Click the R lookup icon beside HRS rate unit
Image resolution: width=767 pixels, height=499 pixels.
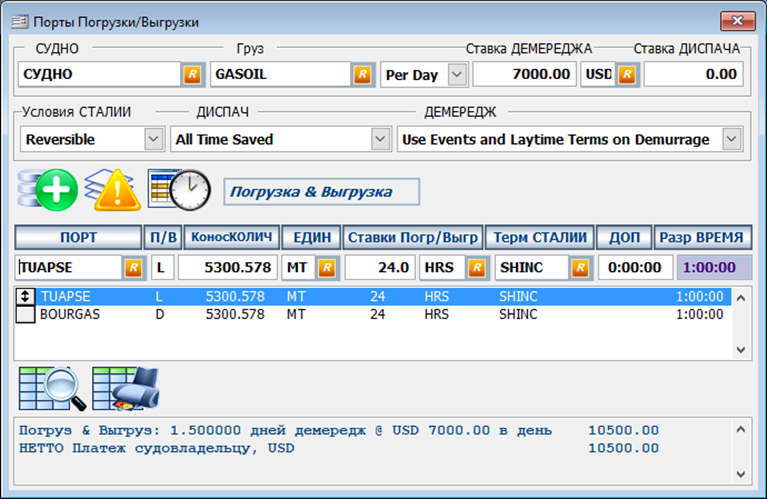tap(476, 268)
